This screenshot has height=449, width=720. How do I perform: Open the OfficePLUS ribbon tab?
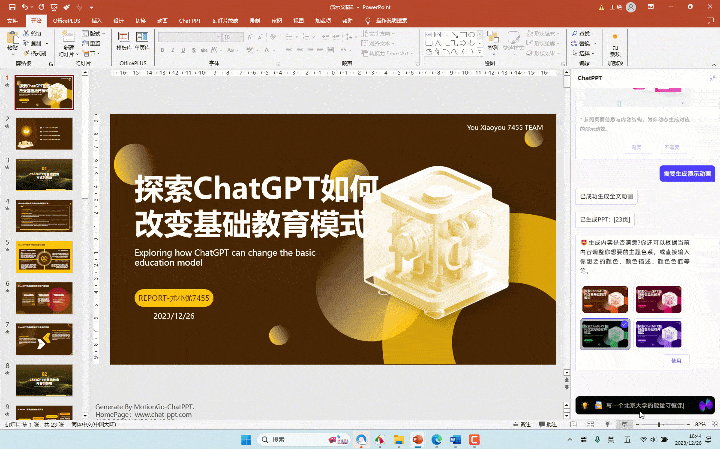click(x=66, y=20)
